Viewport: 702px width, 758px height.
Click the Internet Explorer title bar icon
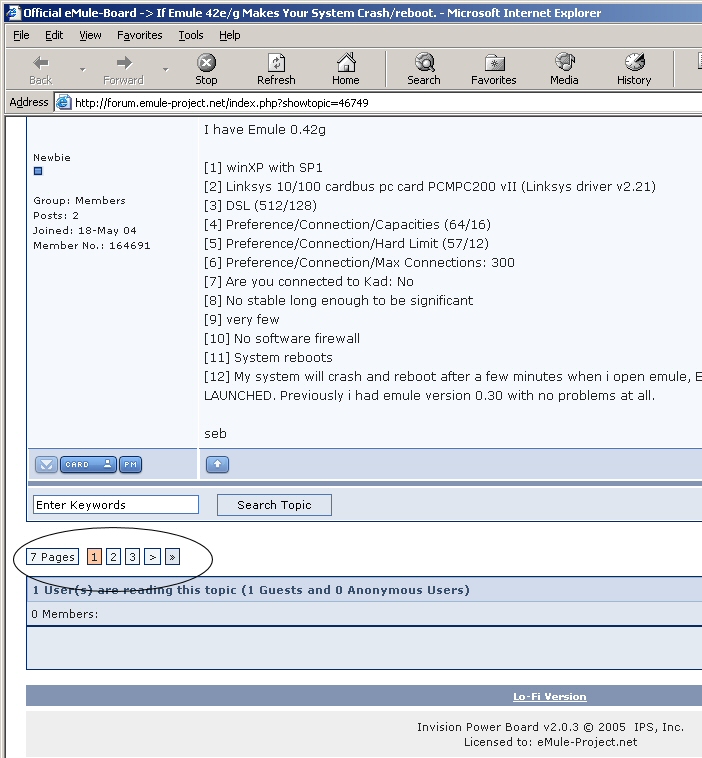(x=13, y=13)
